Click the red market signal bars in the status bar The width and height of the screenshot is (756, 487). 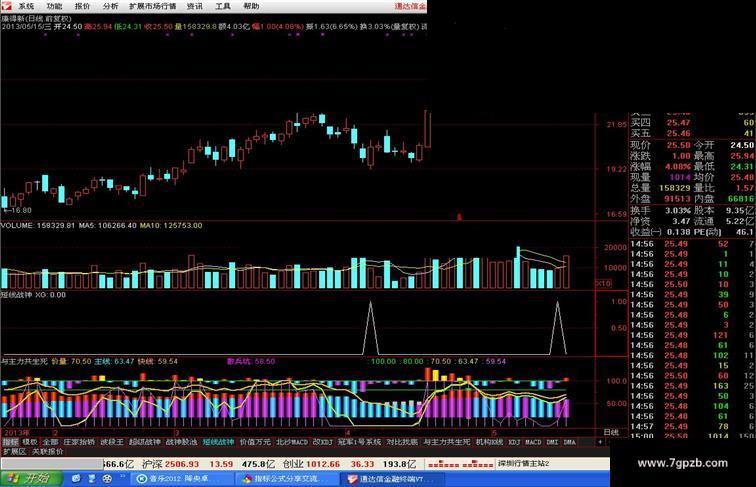coord(460,464)
